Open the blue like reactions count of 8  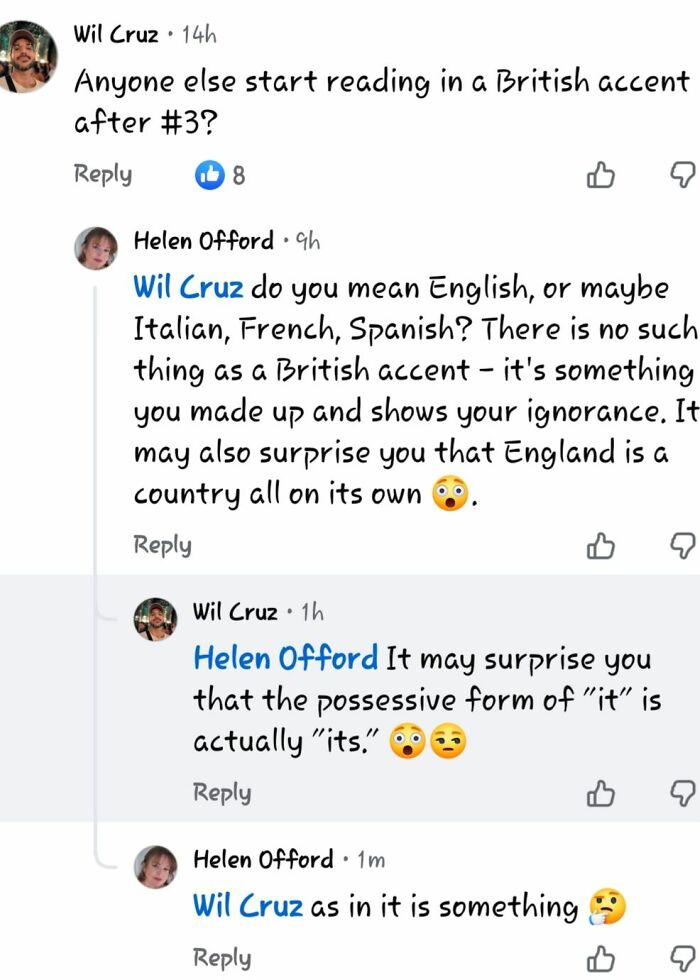(x=220, y=176)
